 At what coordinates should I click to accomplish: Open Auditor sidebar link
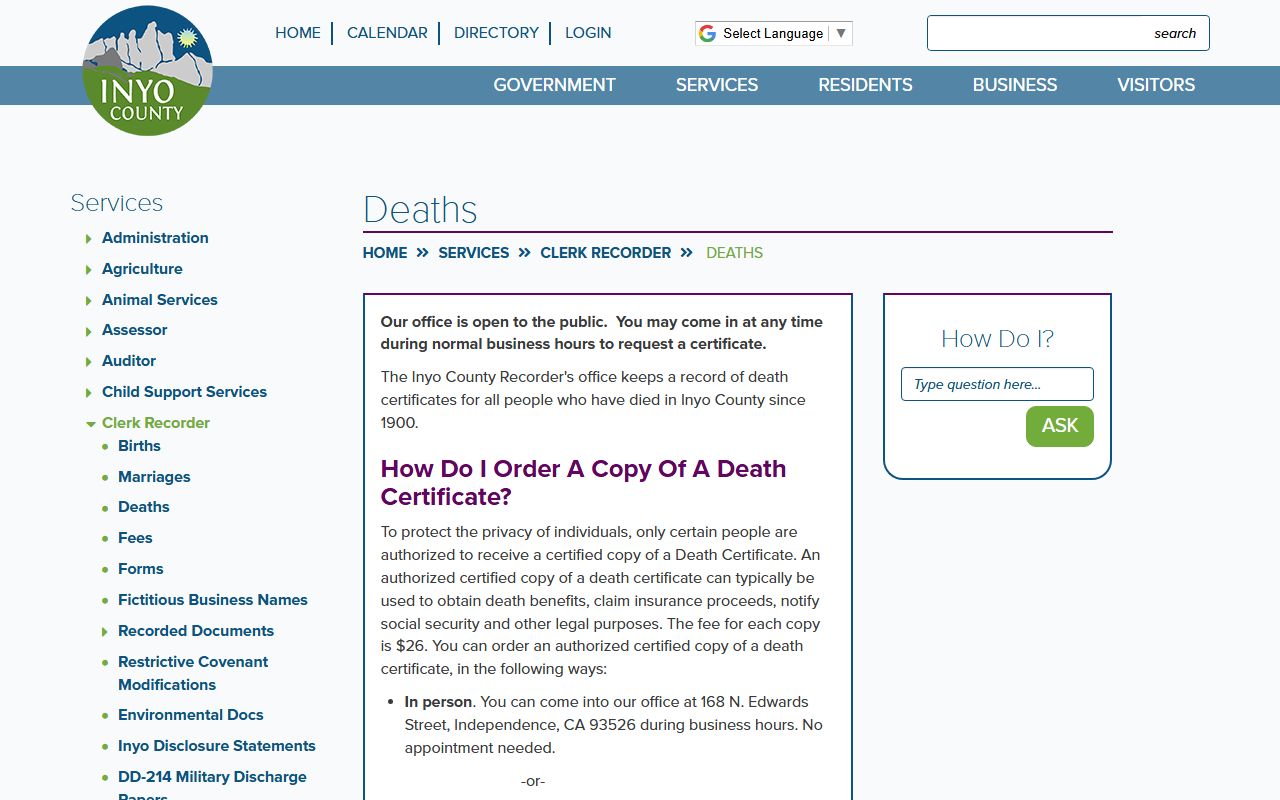[x=129, y=361]
